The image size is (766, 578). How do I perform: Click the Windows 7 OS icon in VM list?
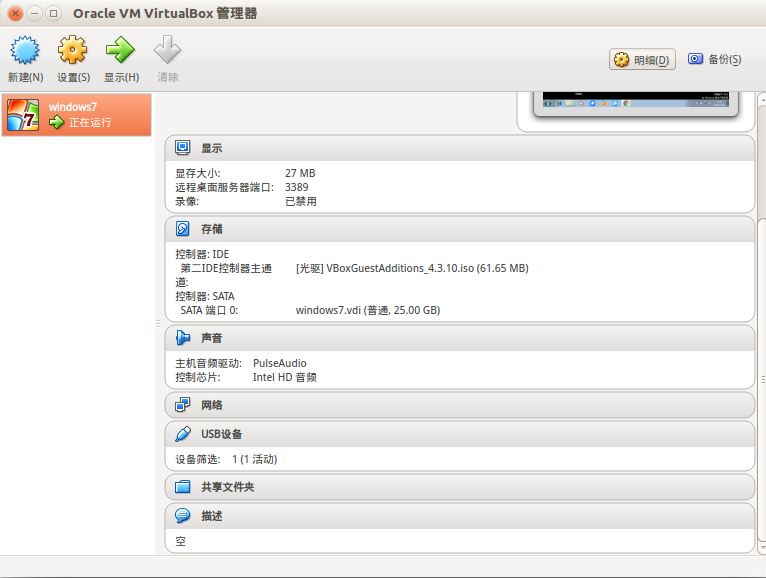(x=23, y=115)
